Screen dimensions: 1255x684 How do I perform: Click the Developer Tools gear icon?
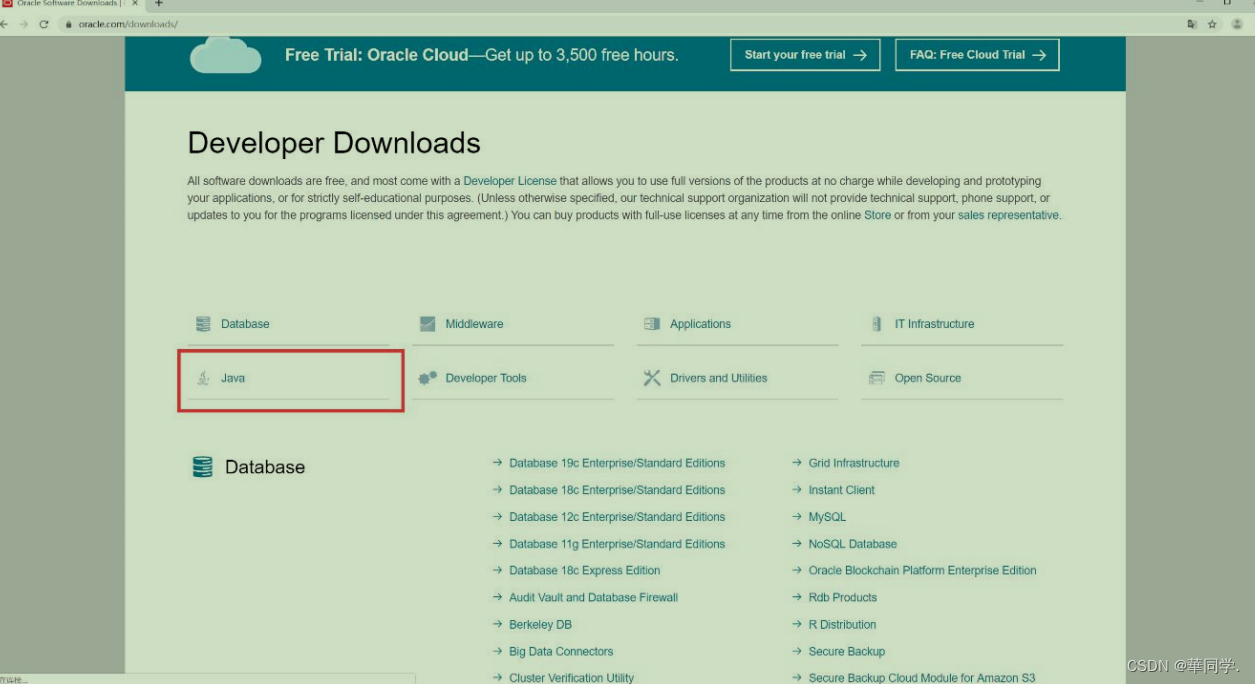(427, 378)
